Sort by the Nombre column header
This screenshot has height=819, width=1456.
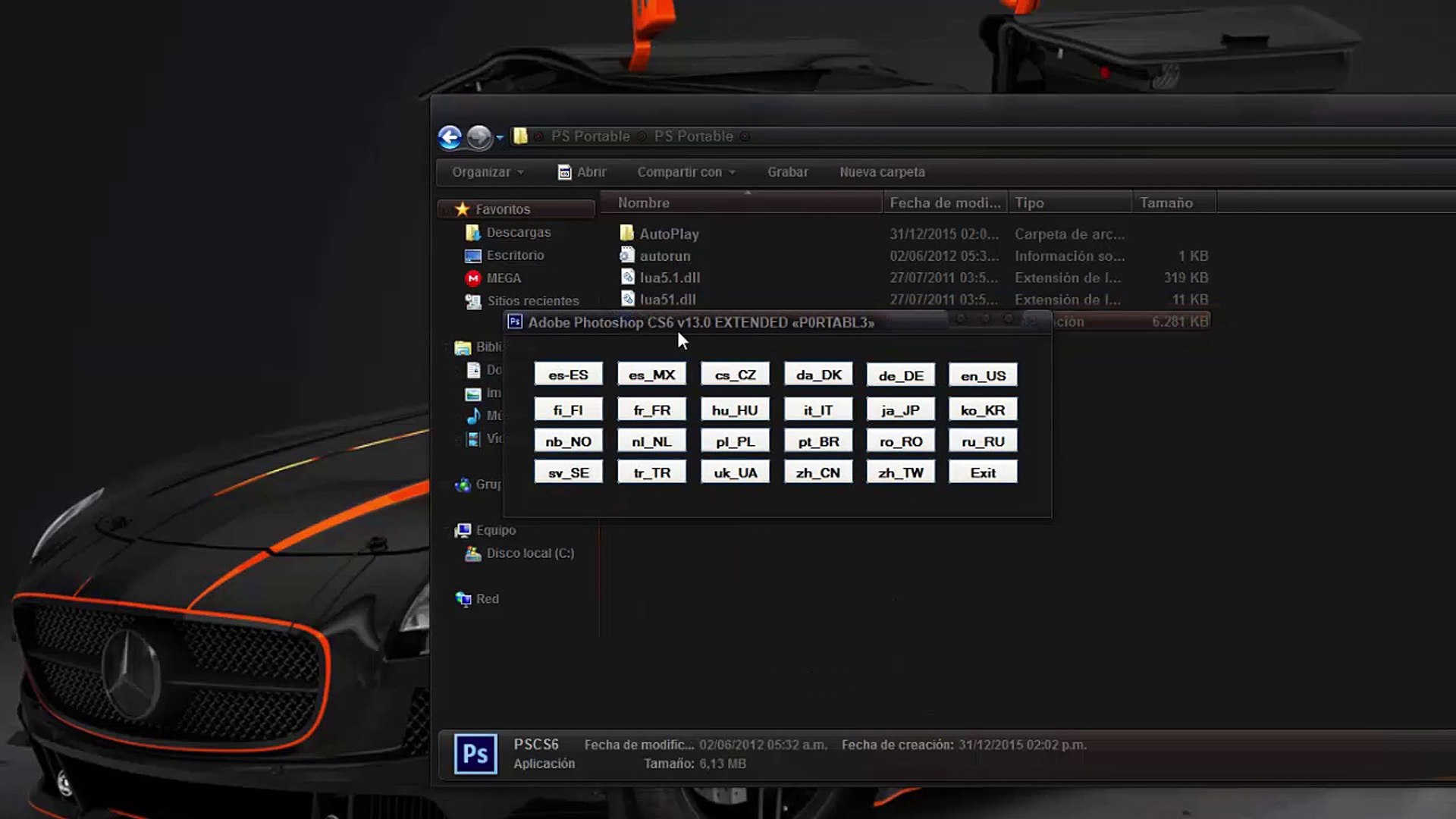[x=644, y=203]
